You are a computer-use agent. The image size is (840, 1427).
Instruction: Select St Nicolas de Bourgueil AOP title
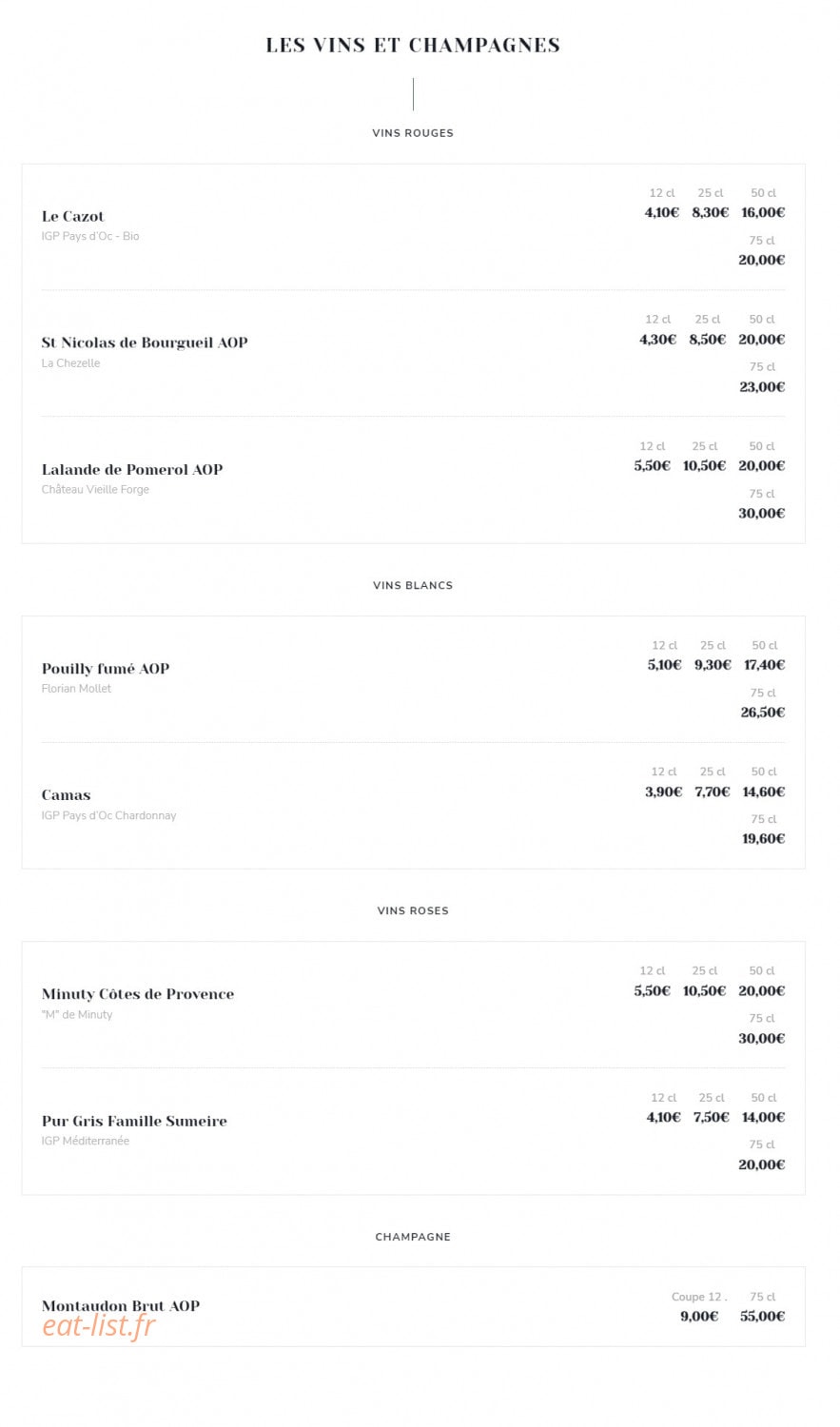[x=145, y=342]
